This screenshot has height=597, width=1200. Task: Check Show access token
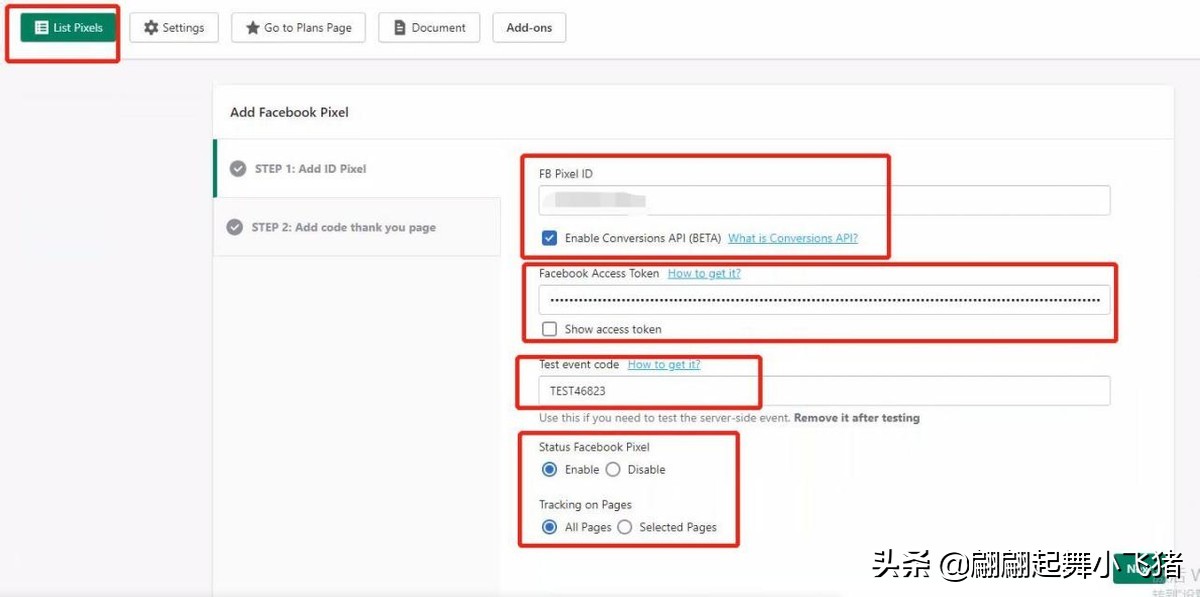click(549, 328)
